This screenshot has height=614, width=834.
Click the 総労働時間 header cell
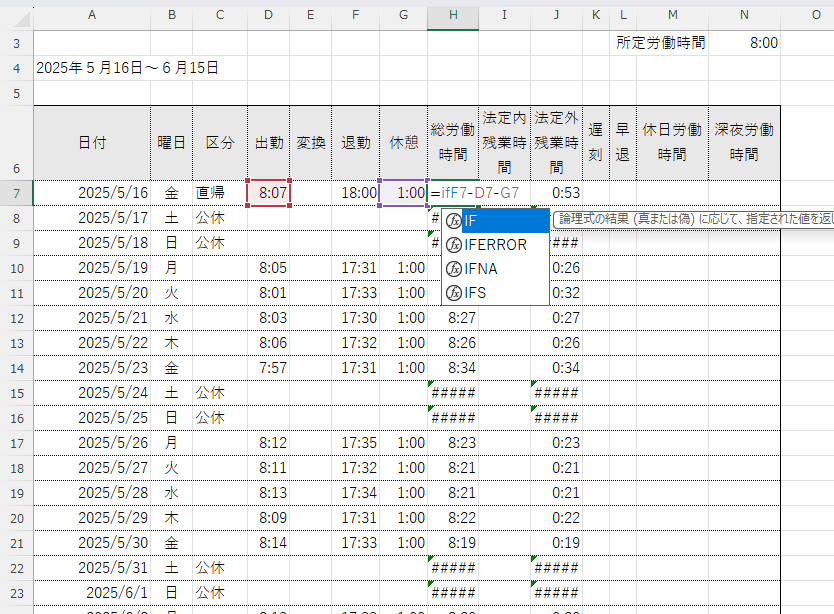453,142
